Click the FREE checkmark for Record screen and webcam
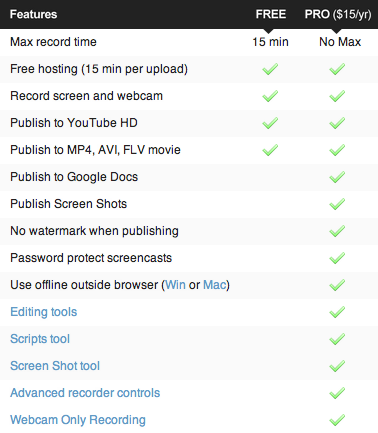 (x=270, y=96)
